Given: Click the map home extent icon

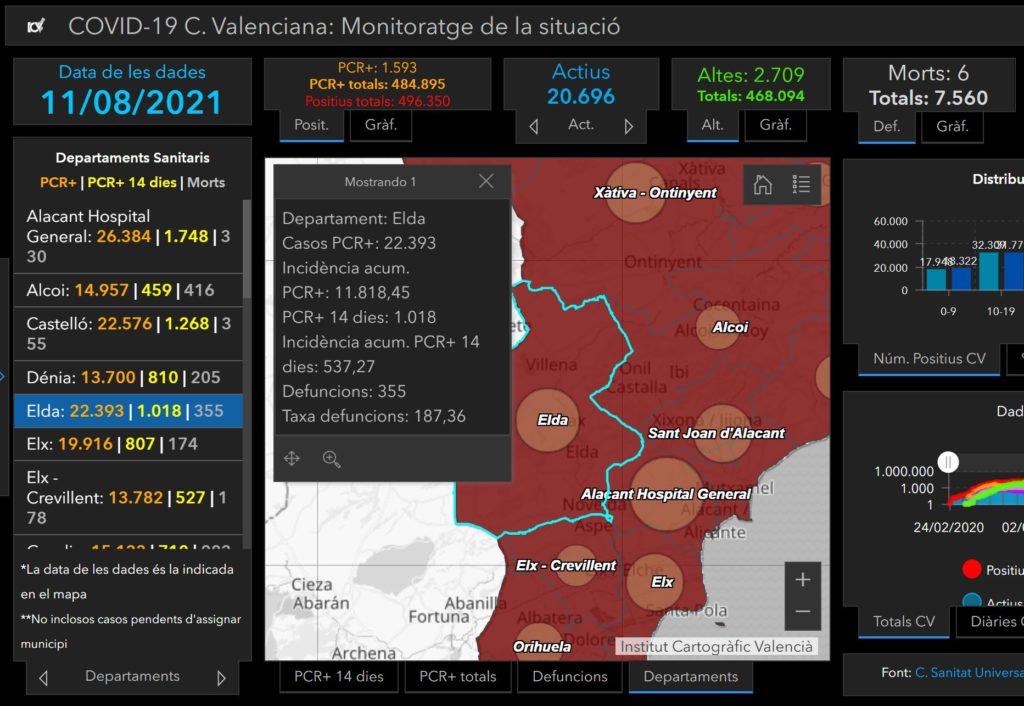Looking at the screenshot, I should tap(762, 185).
